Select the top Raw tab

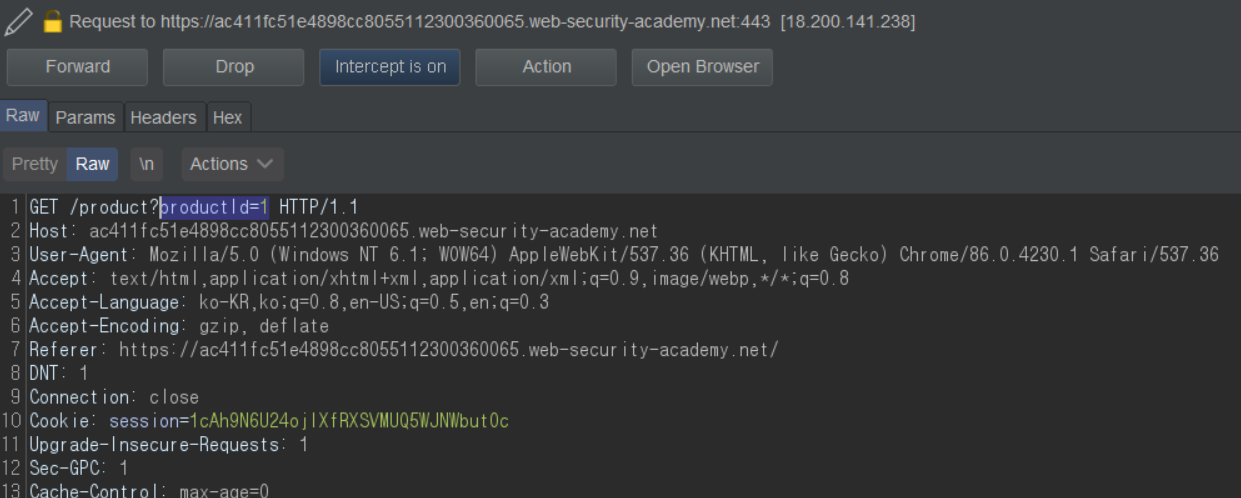pyautogui.click(x=22, y=116)
